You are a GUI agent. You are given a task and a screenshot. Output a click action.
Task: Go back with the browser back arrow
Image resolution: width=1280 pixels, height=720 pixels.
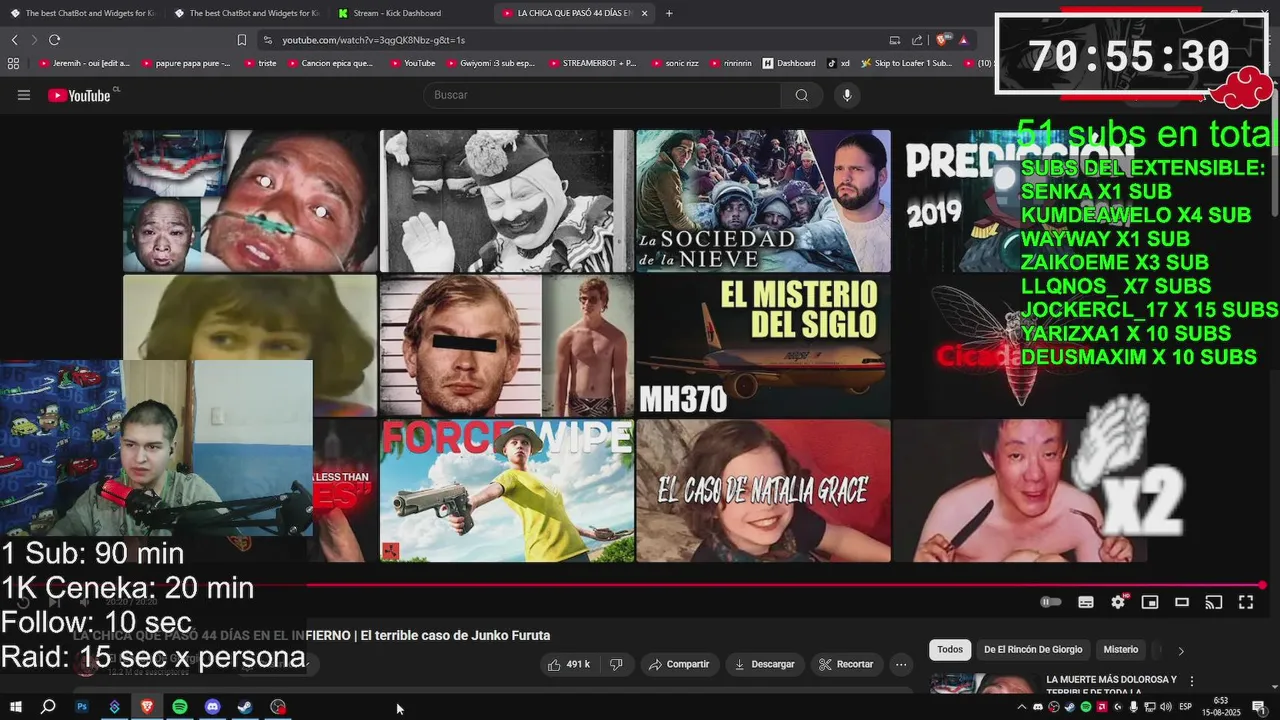pos(14,40)
